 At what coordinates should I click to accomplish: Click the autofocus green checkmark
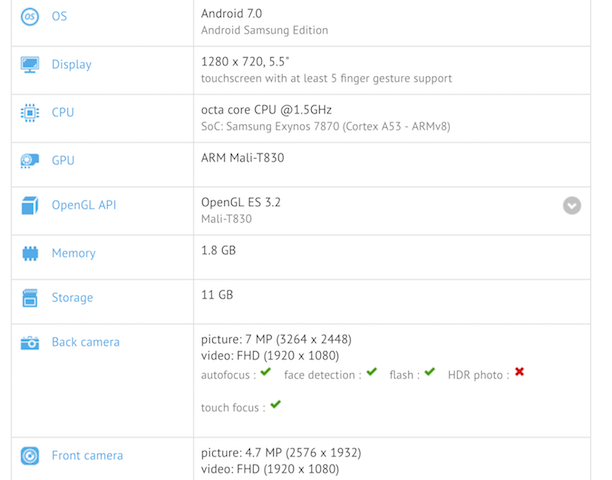click(265, 372)
